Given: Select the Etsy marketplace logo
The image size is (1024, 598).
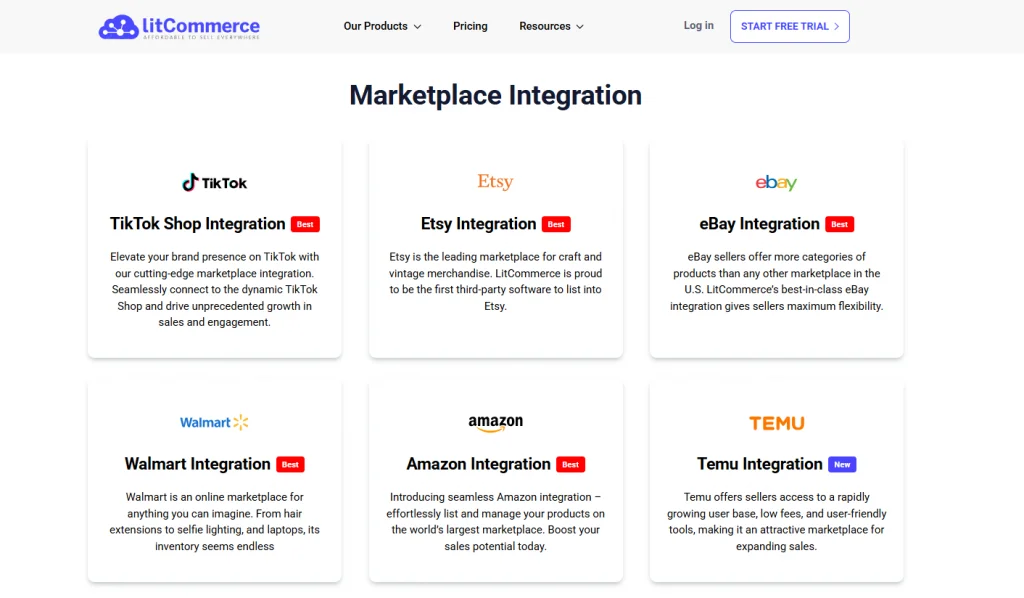Looking at the screenshot, I should pos(495,181).
